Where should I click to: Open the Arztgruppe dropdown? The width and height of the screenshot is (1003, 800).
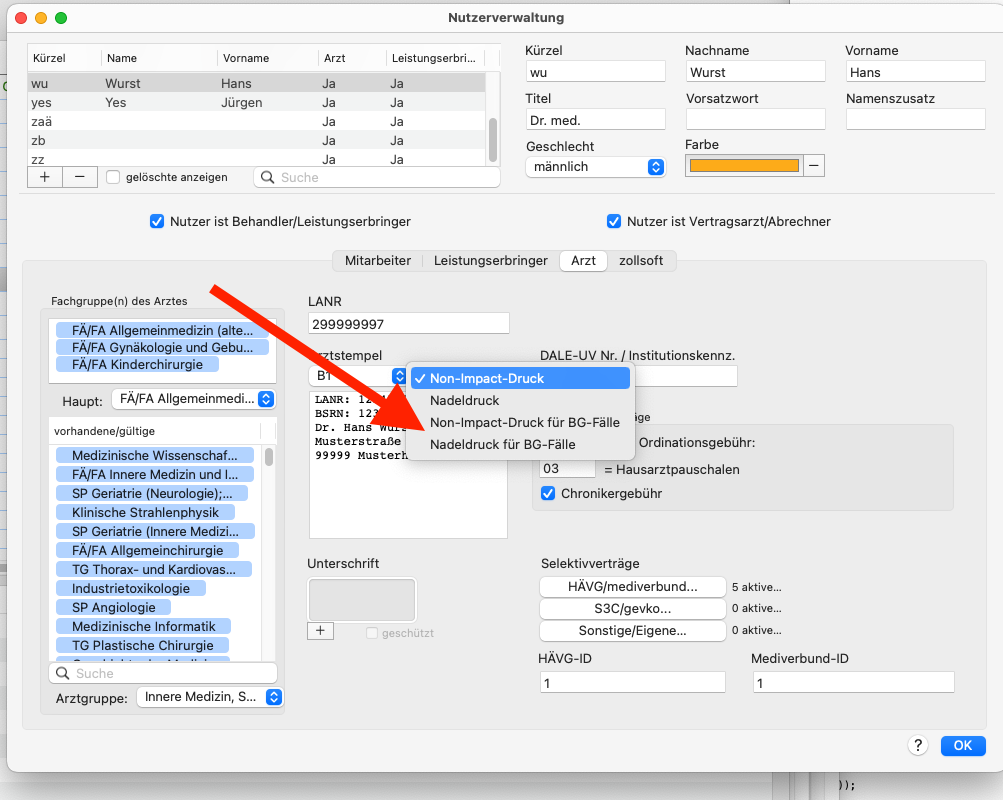pos(210,697)
